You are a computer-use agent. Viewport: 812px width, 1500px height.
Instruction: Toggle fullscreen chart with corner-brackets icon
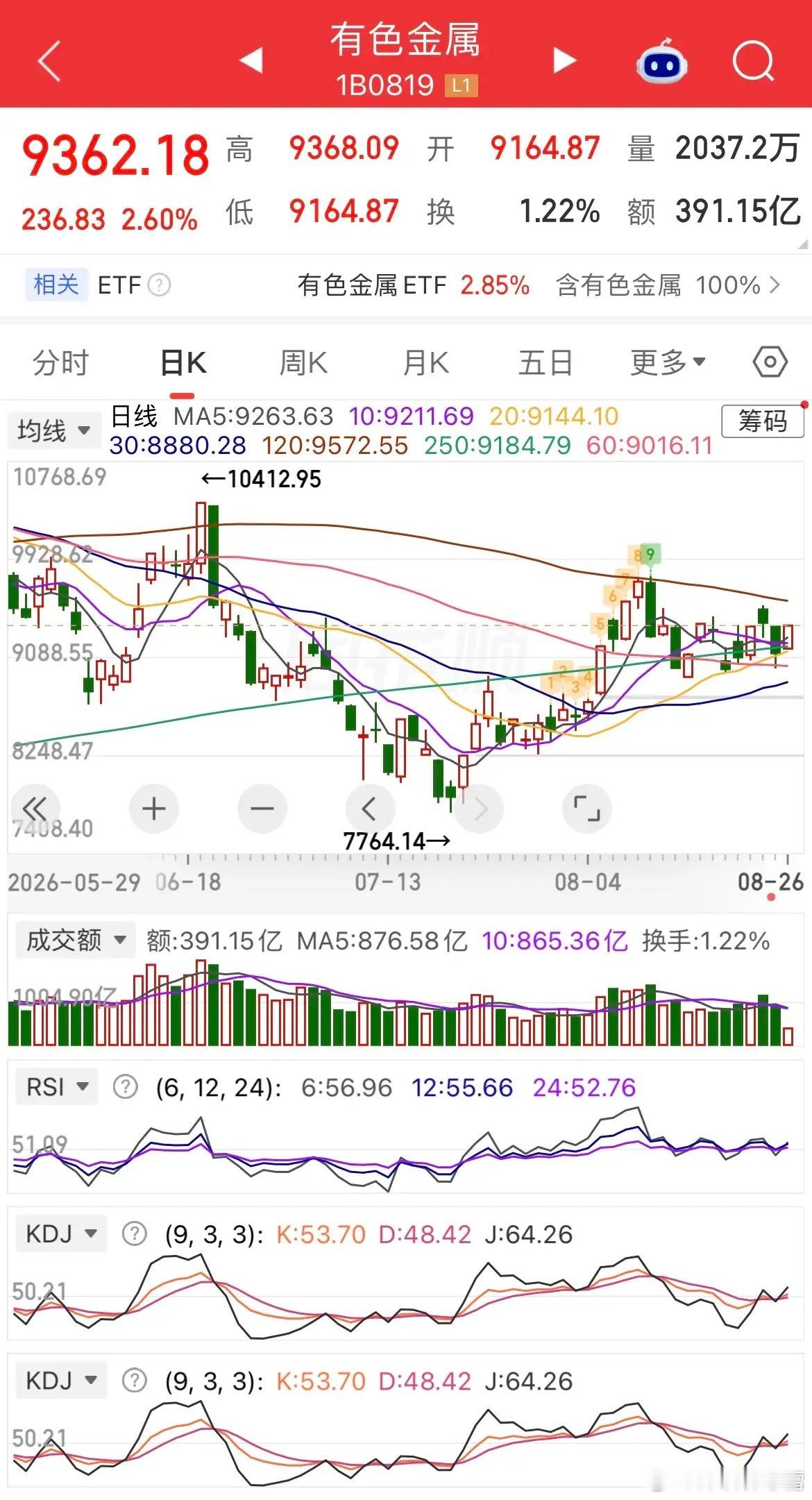tap(586, 809)
